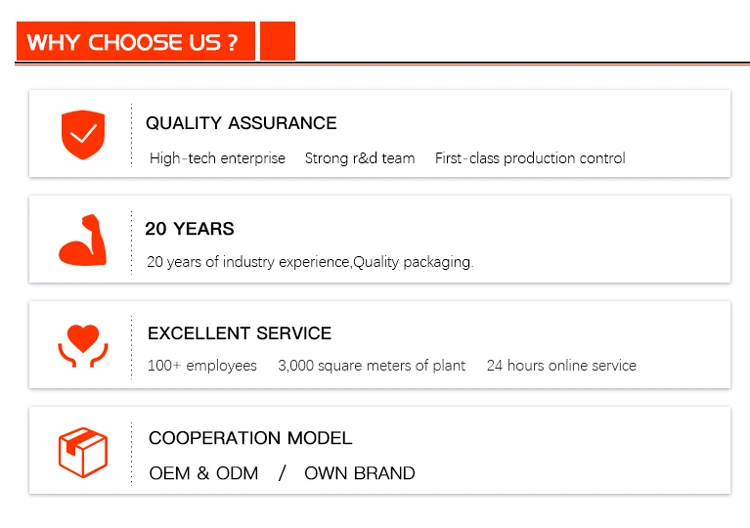The width and height of the screenshot is (750, 528).
Task: Click the slash between ODM and OWN BRAND
Action: click(282, 473)
